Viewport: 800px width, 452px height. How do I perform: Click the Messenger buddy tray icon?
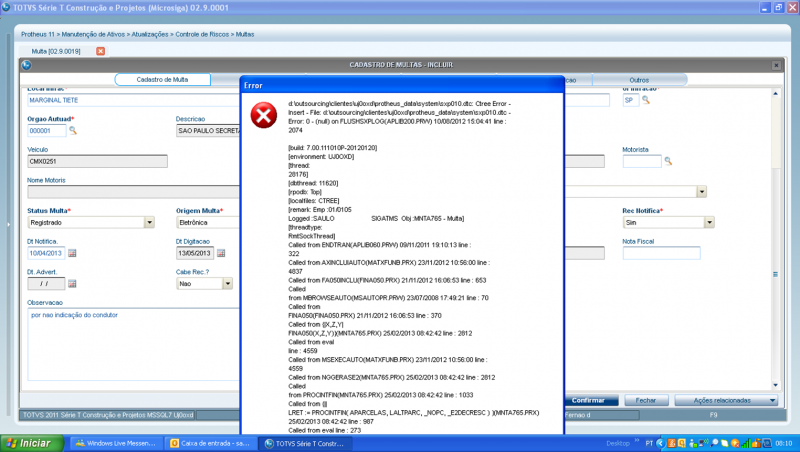[693, 444]
